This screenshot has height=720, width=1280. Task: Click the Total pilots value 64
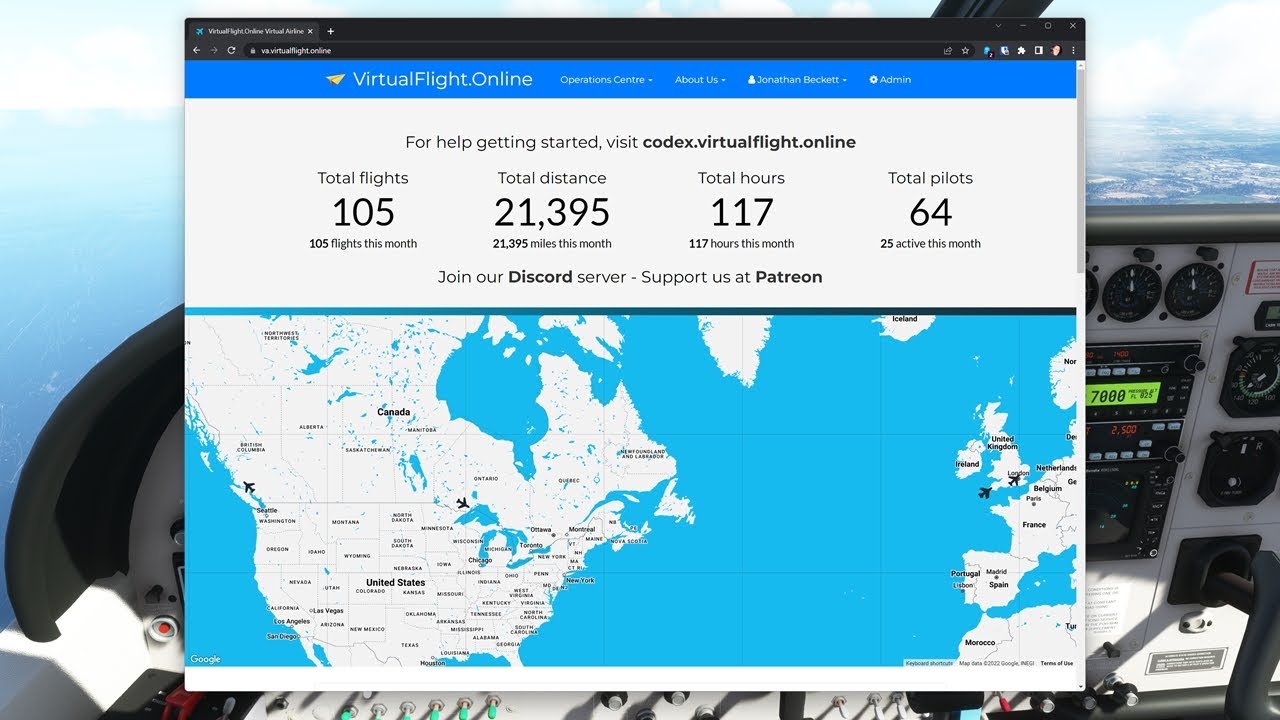tap(930, 213)
